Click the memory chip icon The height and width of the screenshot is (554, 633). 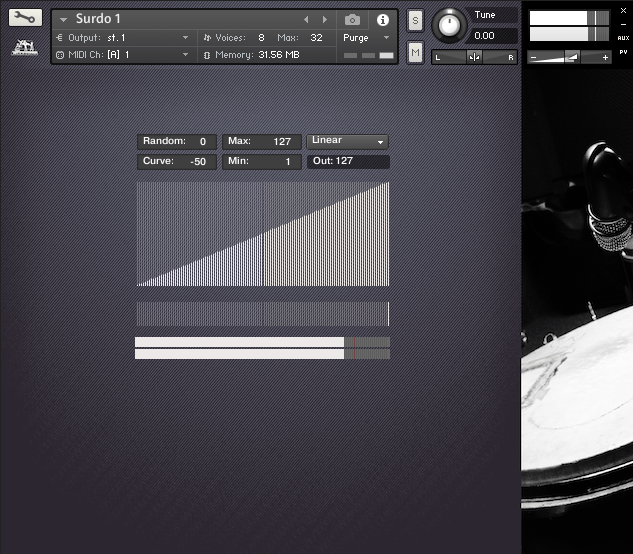[x=207, y=55]
